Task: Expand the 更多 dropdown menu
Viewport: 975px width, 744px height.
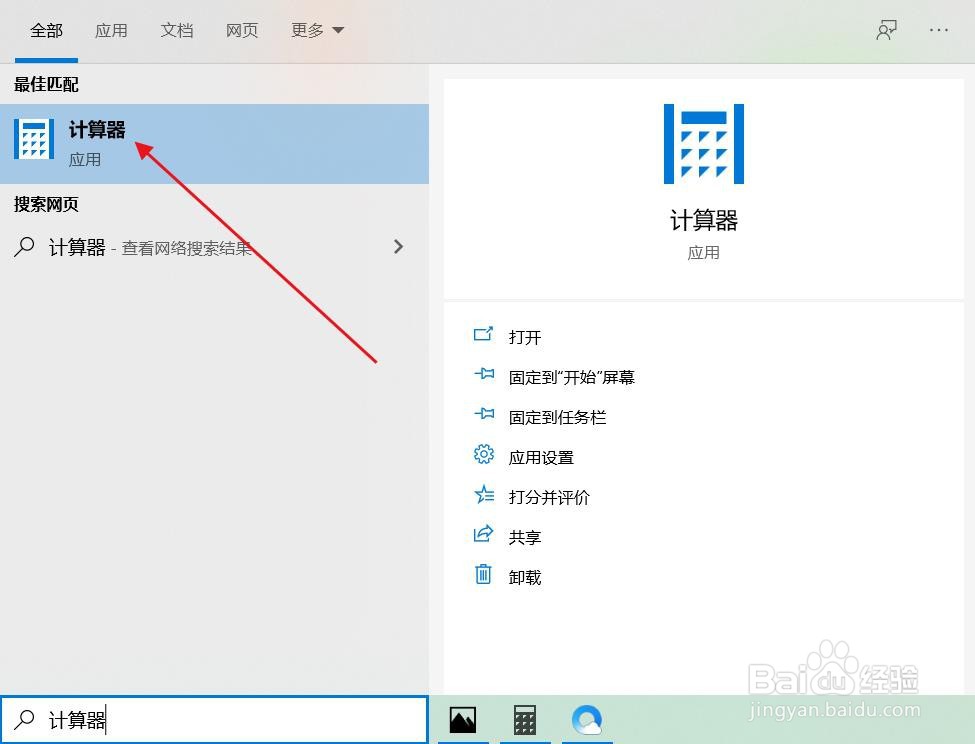Action: coord(316,30)
